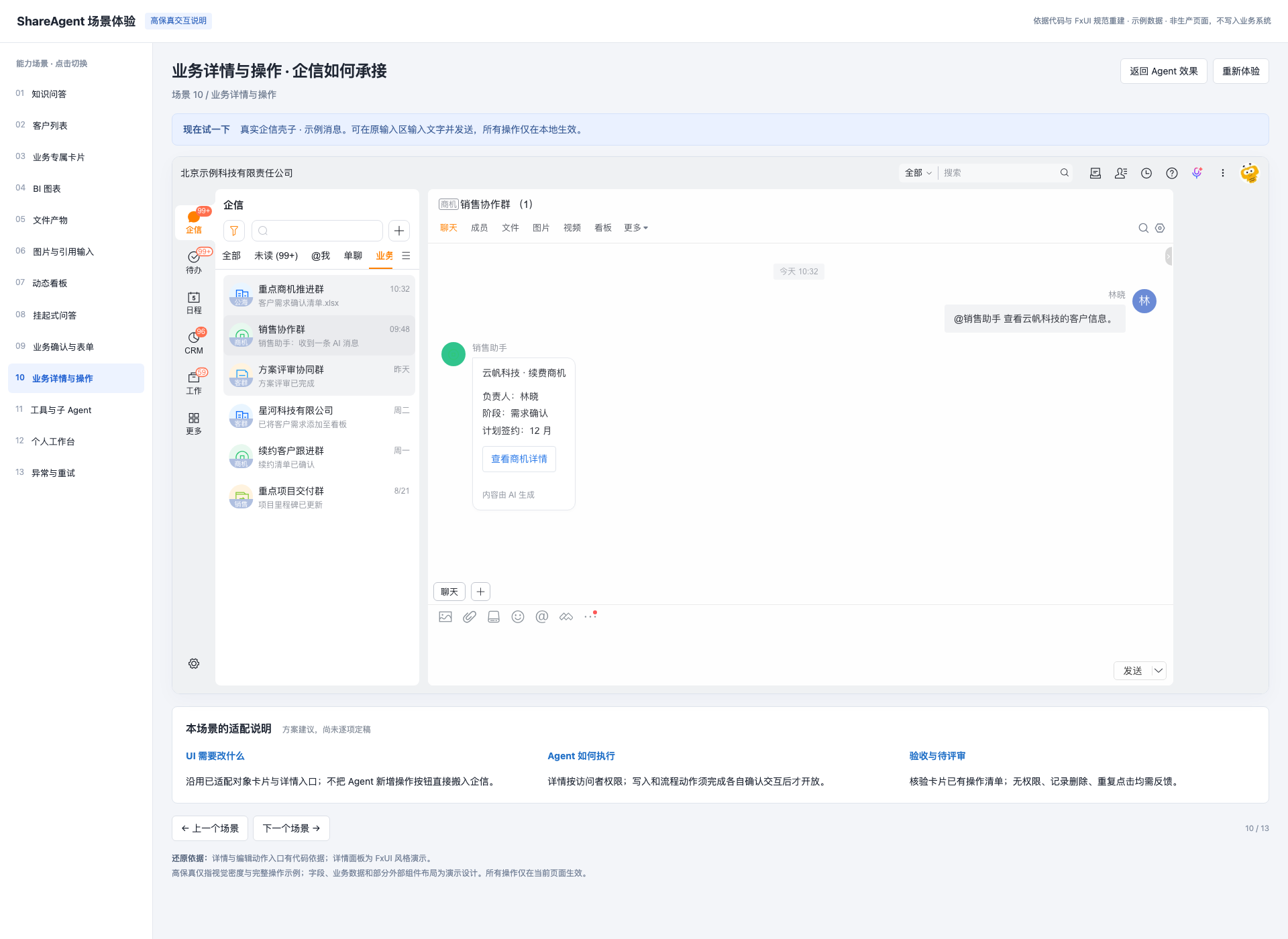Click the contacts icon in top bar
This screenshot has width=1288, height=939.
1121,173
